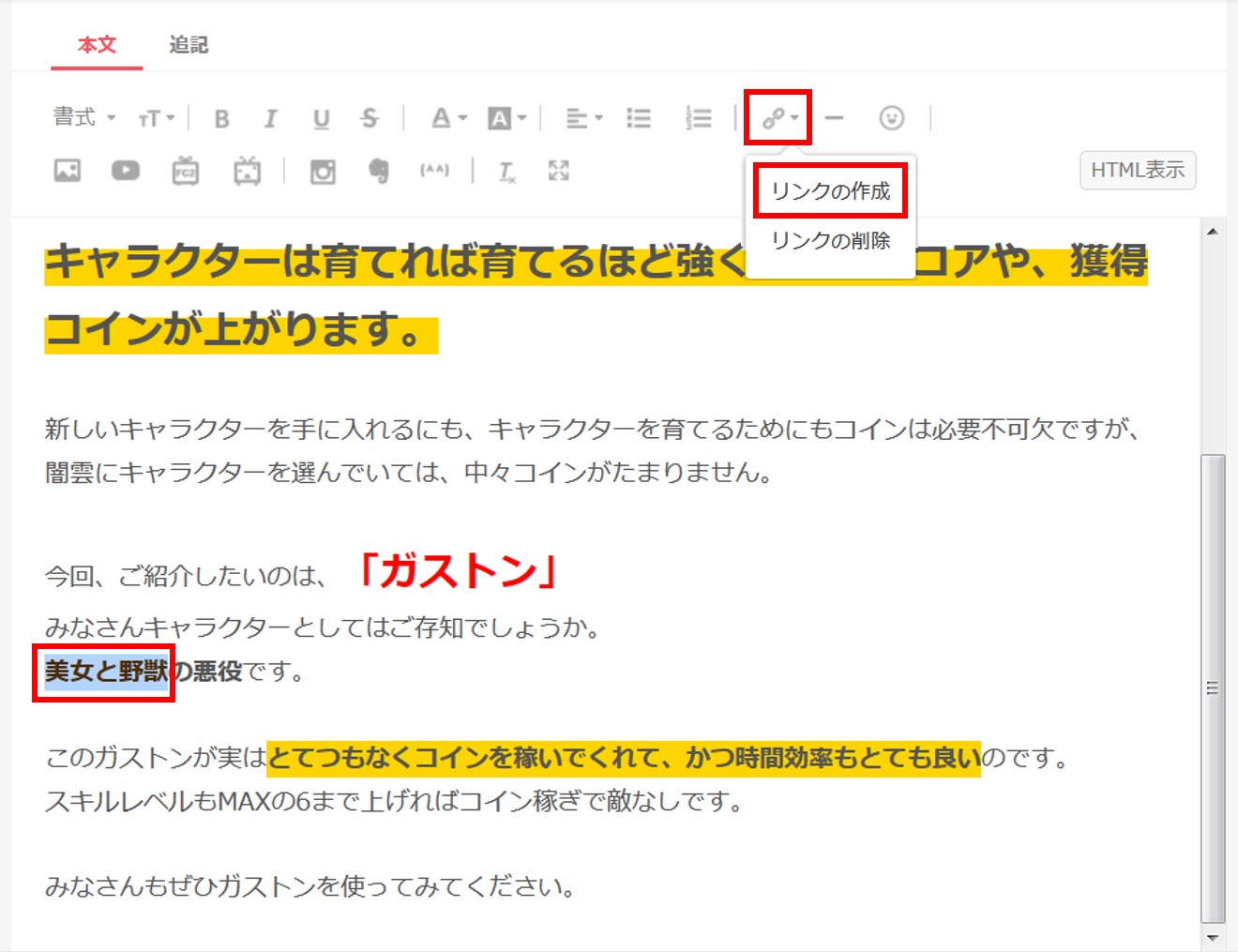Choose リンクの削除 from the menu
Screen dimensions: 1238x952
[x=831, y=241]
